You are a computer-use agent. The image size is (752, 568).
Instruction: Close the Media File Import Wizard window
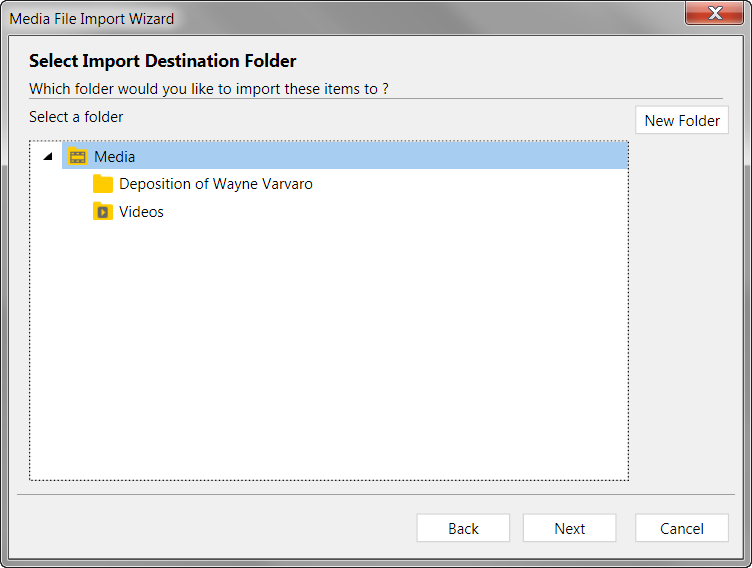pyautogui.click(x=715, y=13)
